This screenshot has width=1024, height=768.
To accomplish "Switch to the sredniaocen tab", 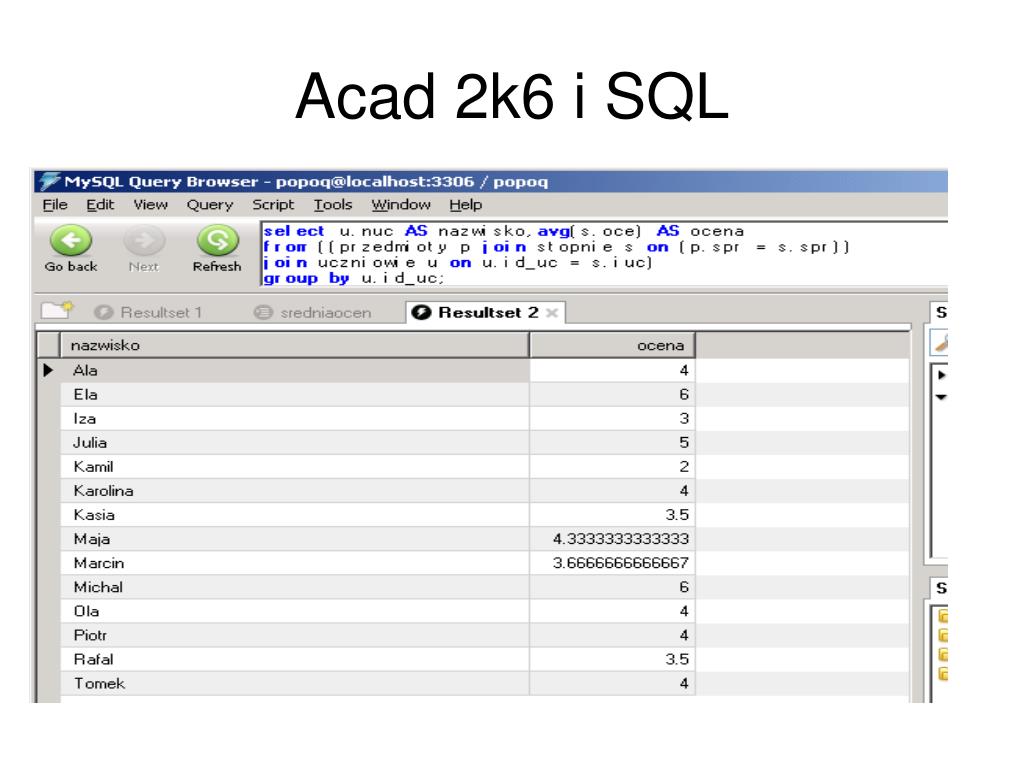I will coord(313,313).
